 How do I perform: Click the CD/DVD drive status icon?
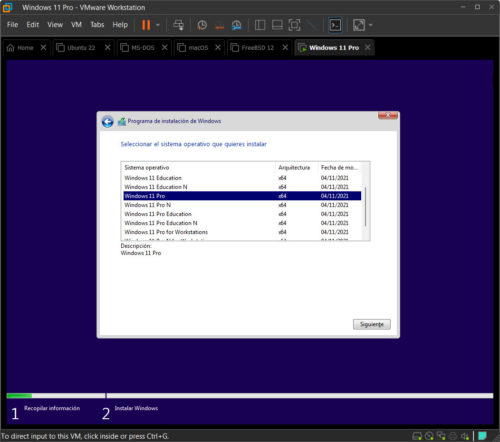pos(429,436)
